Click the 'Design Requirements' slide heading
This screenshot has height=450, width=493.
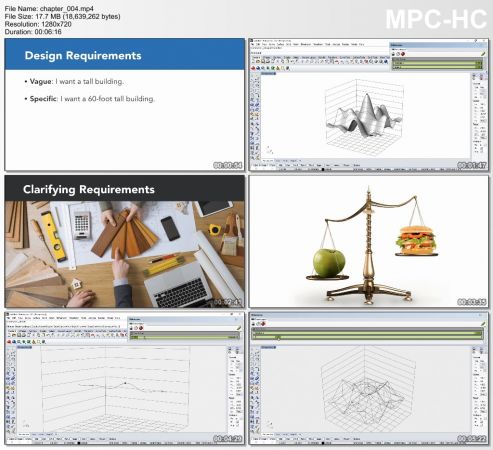point(83,55)
